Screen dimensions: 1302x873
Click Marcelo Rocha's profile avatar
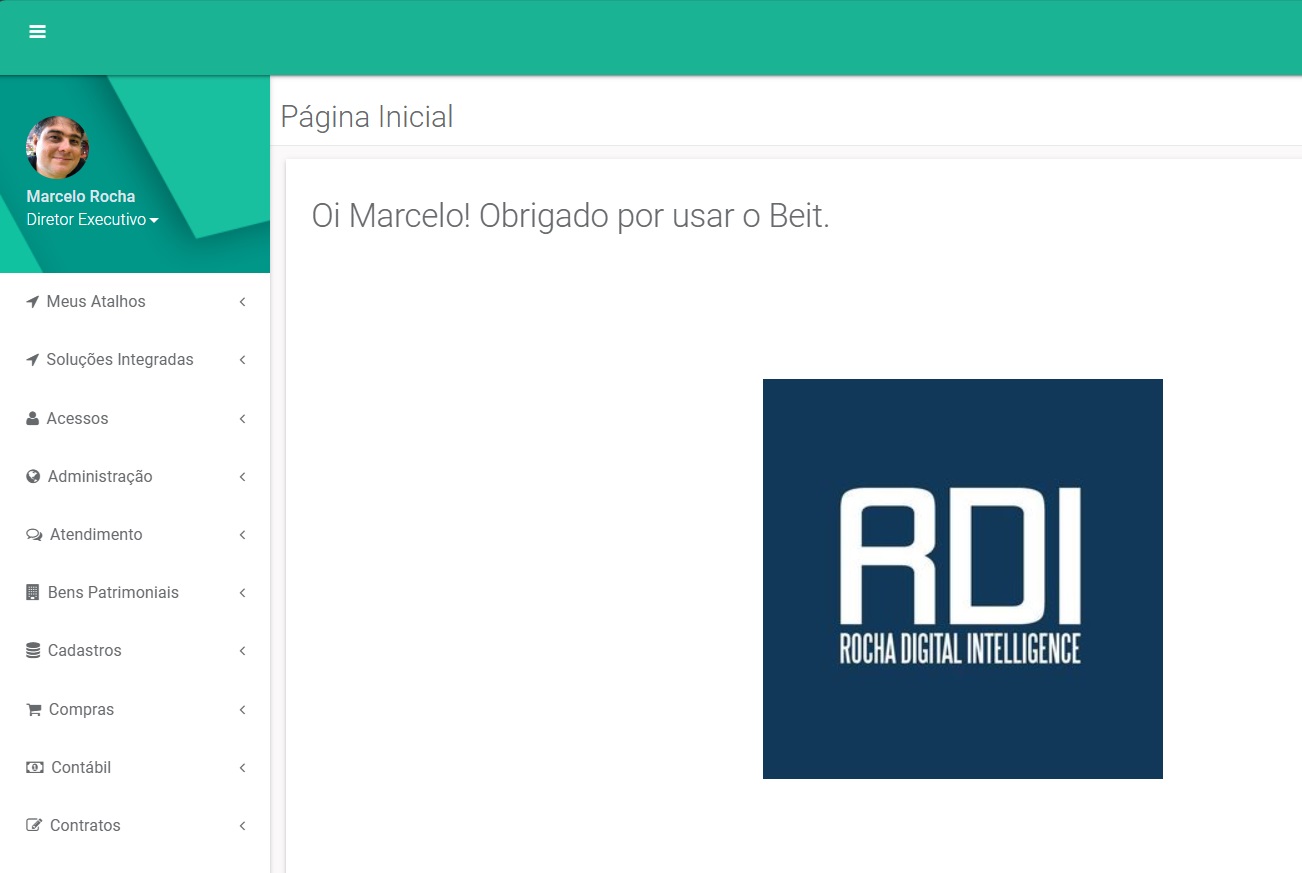(57, 147)
